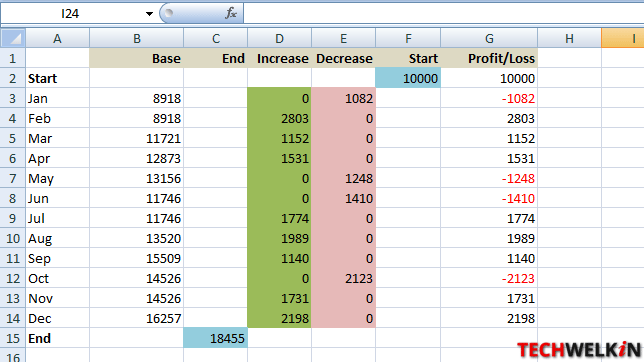This screenshot has height=362, width=644.
Task: Click Increase value 2803 for Feb
Action: (x=294, y=118)
